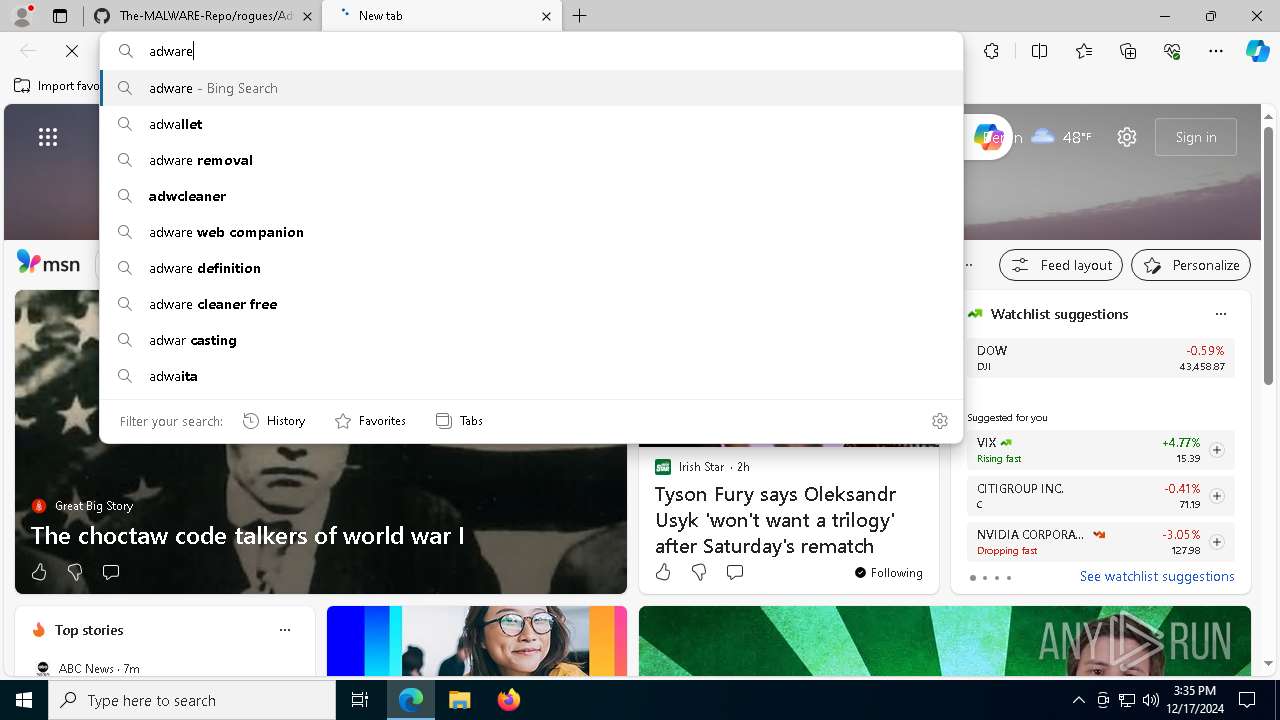This screenshot has height=720, width=1280.
Task: Open the Extensions puzzle icon
Action: pyautogui.click(x=991, y=51)
